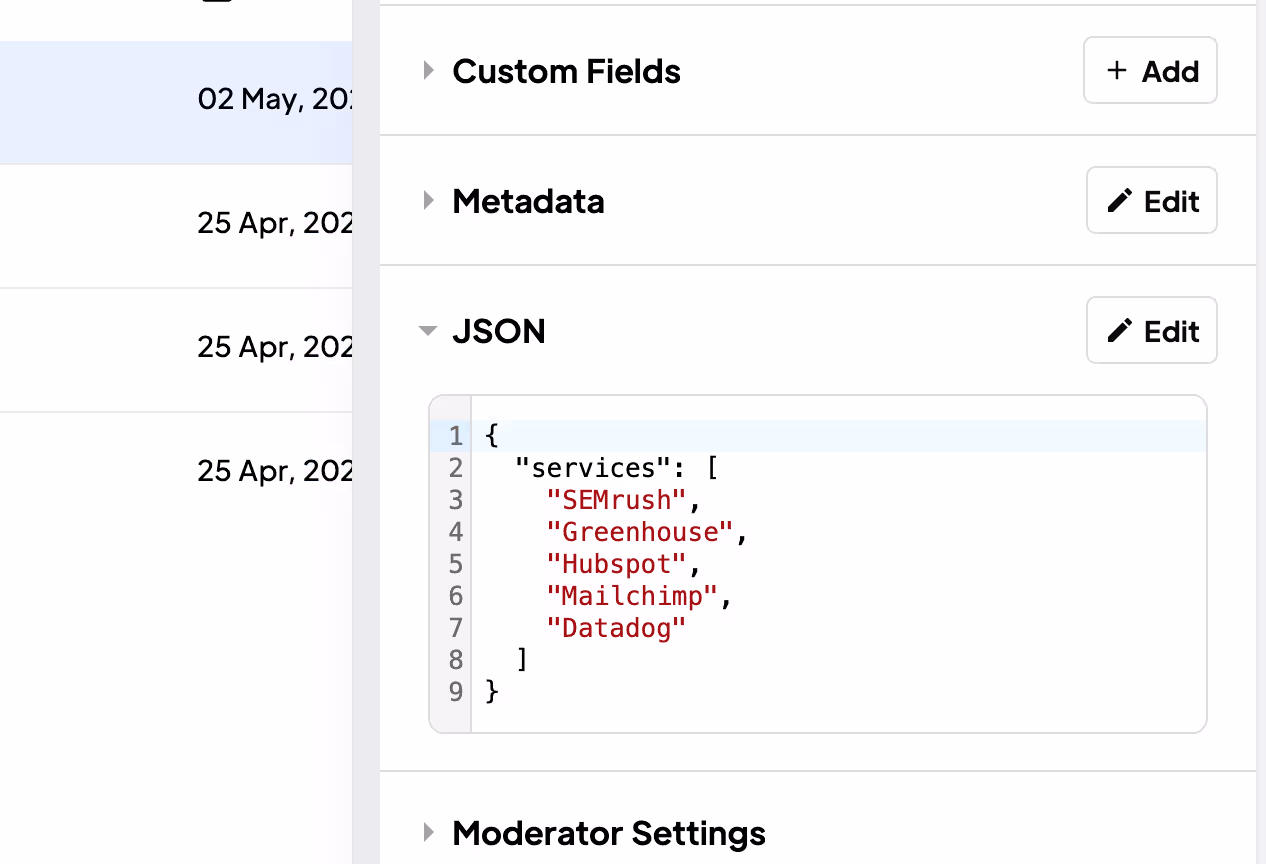Click the Metadata heading text
The width and height of the screenshot is (1266, 864).
[x=528, y=201]
